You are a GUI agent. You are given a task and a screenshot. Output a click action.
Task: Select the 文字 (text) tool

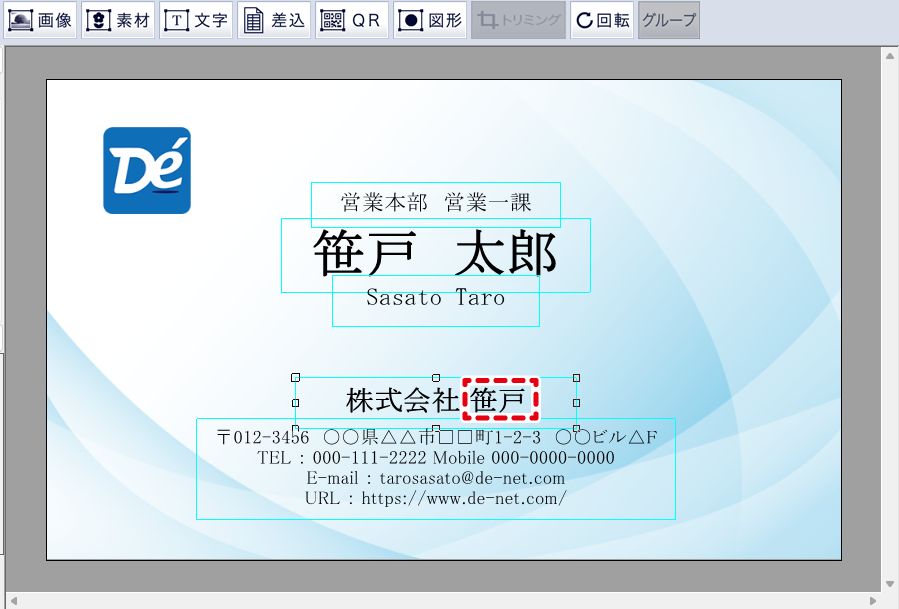coord(196,20)
